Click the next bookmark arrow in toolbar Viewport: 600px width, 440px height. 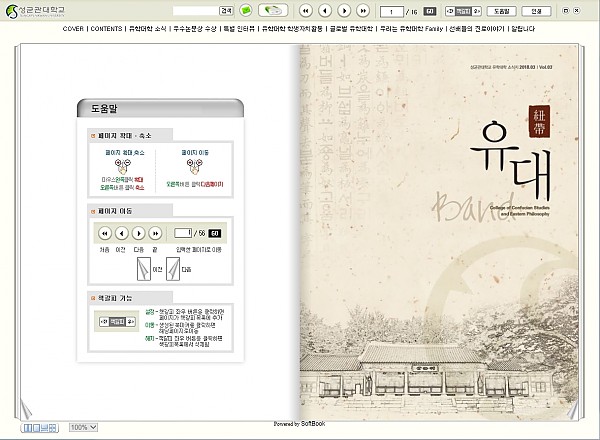tap(476, 11)
